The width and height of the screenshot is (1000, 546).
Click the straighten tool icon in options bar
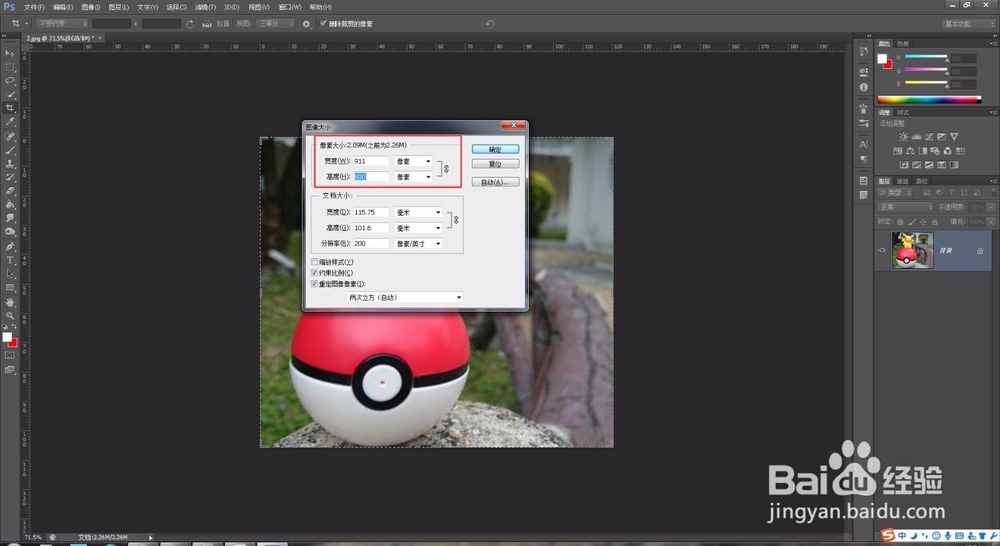pyautogui.click(x=207, y=24)
